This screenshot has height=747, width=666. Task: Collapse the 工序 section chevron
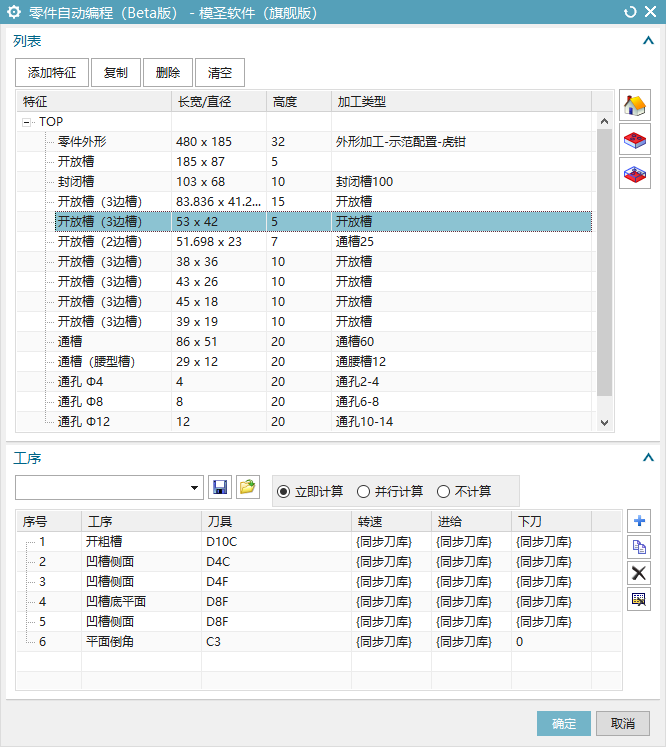(648, 457)
